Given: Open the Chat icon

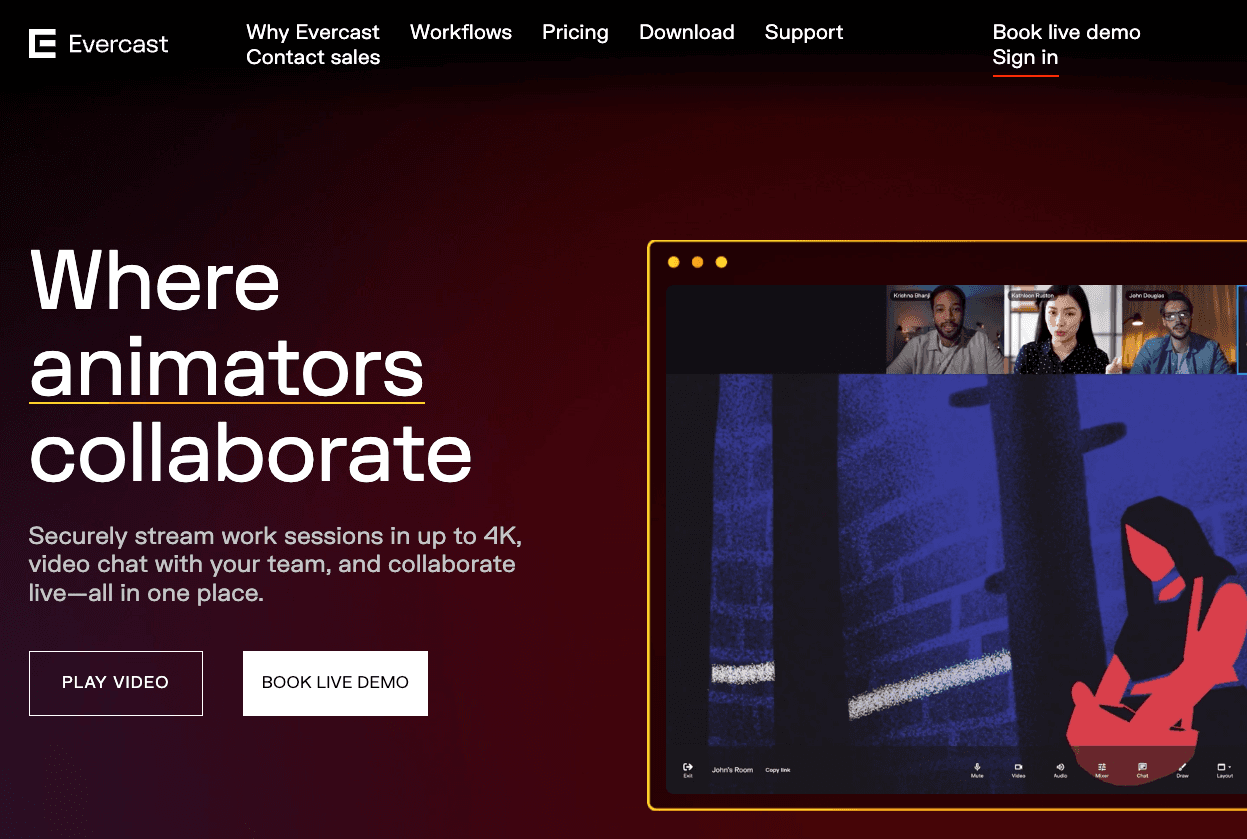Looking at the screenshot, I should pyautogui.click(x=1142, y=767).
